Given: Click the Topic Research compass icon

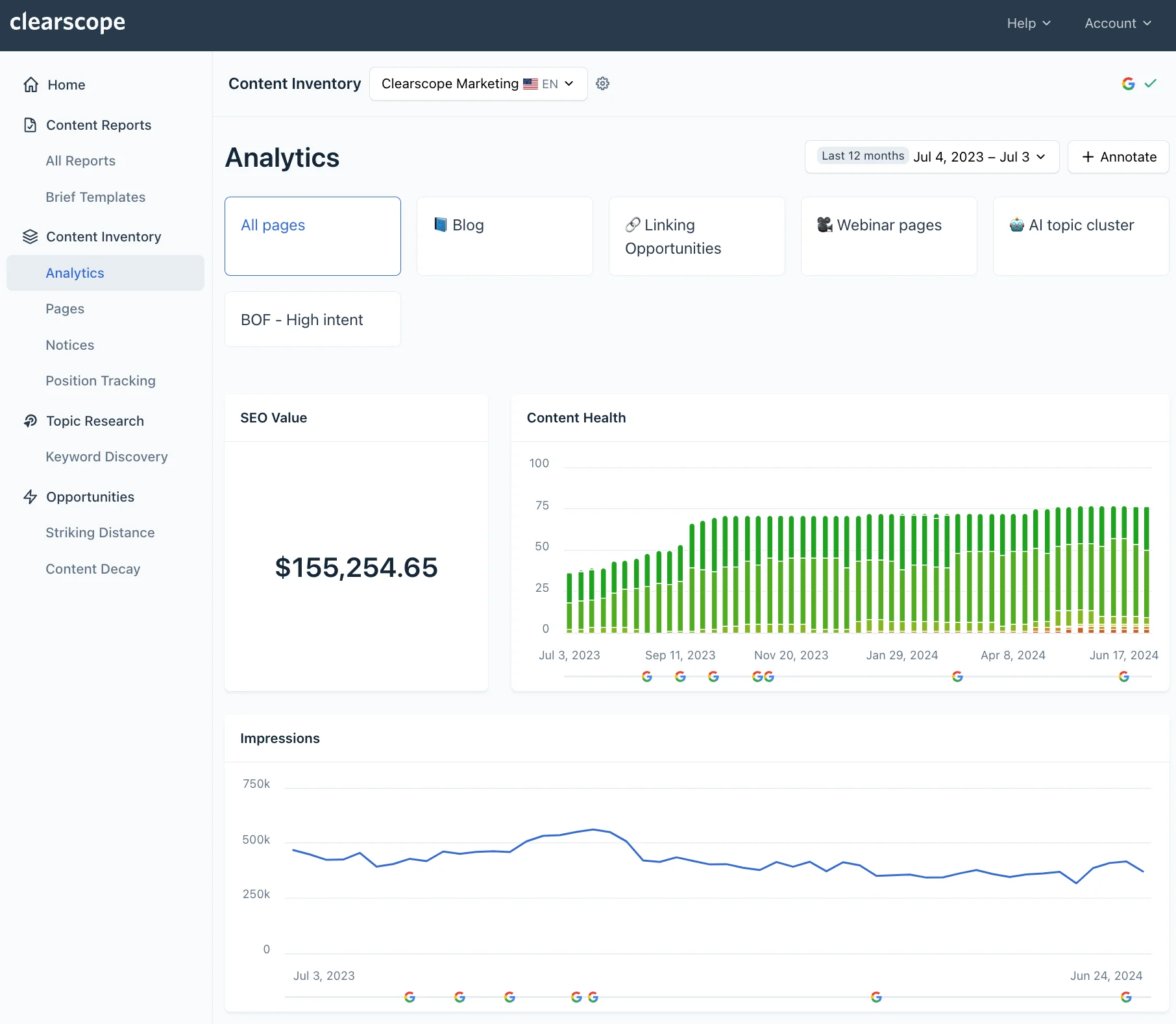Looking at the screenshot, I should (31, 421).
